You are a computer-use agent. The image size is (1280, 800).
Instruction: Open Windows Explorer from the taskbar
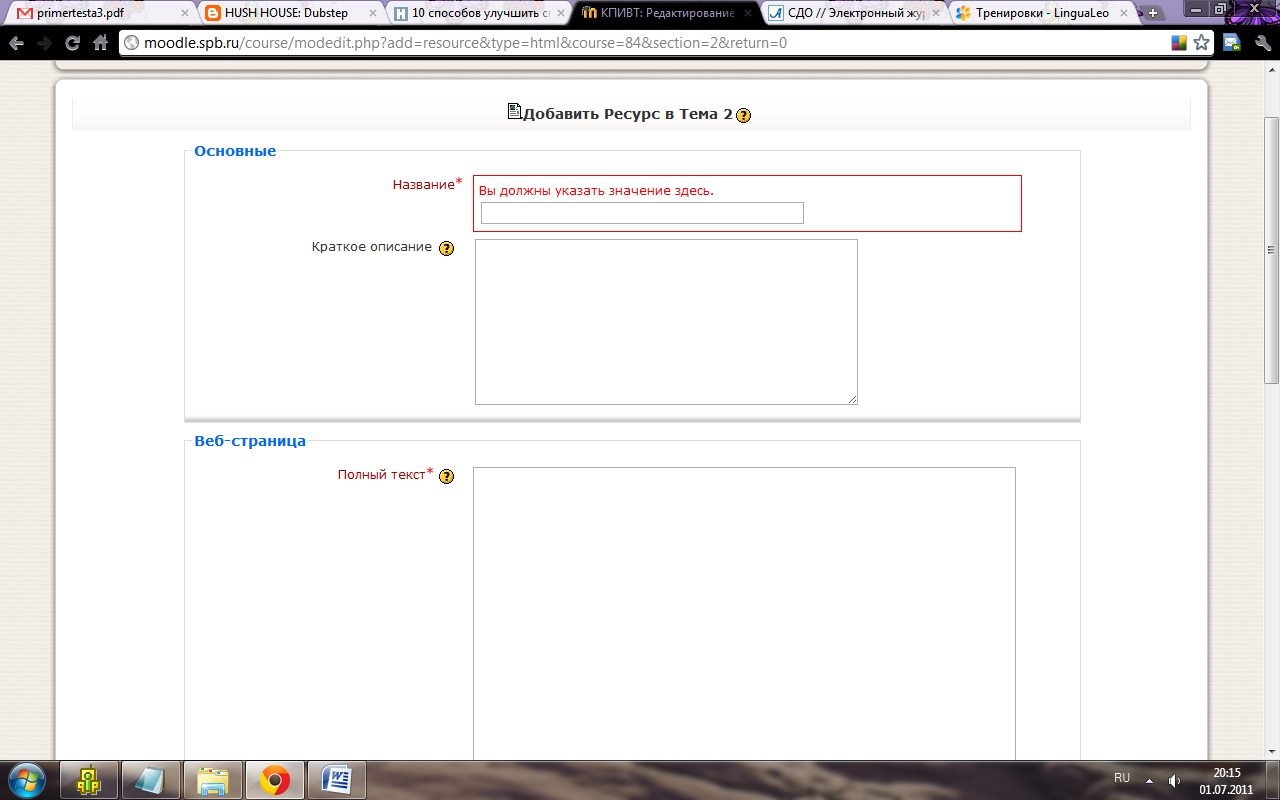click(x=213, y=779)
